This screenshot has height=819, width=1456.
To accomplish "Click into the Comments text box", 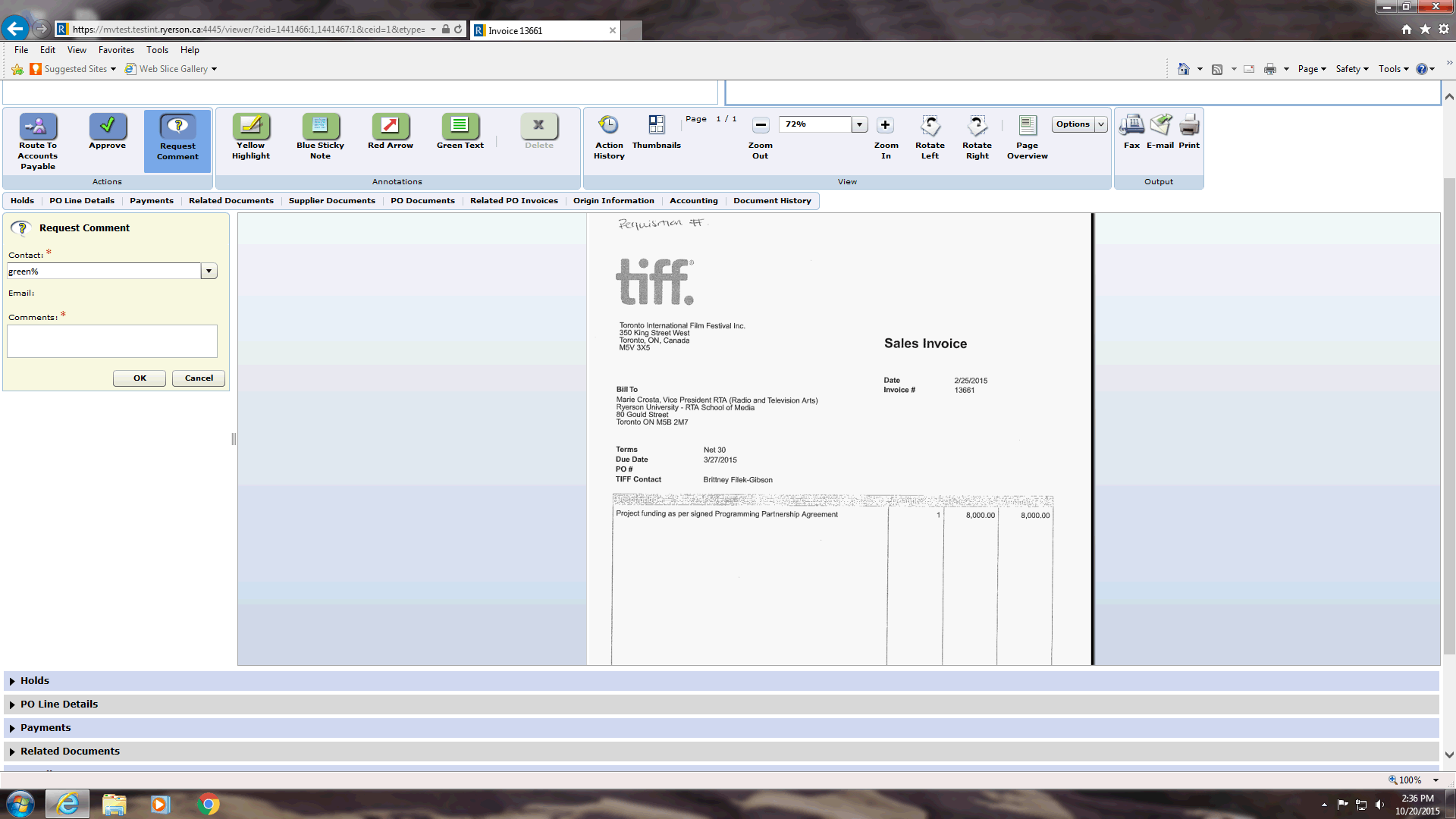I will coord(112,341).
